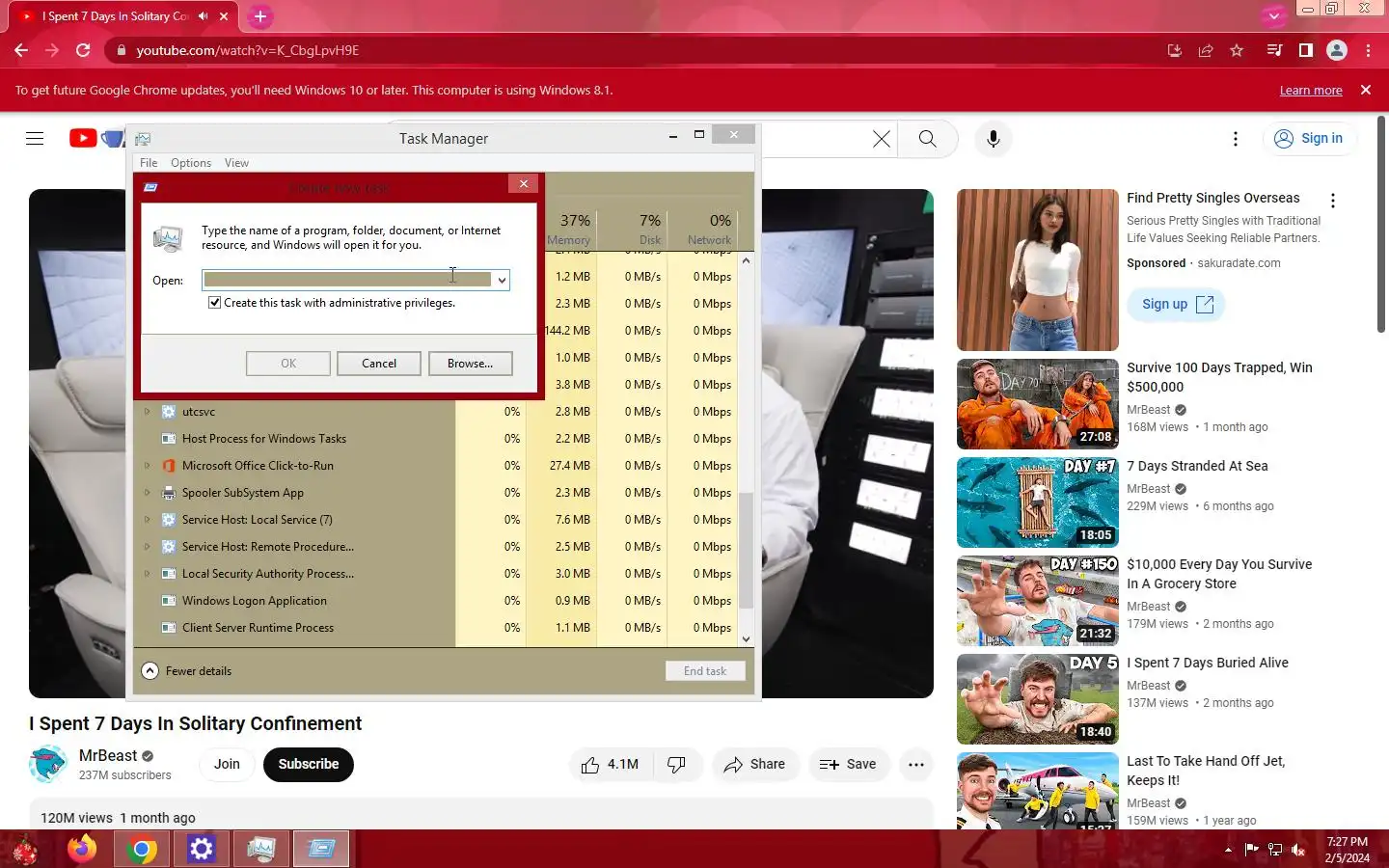Image resolution: width=1389 pixels, height=868 pixels.
Task: Open the View menu in Task Manager
Action: pos(236,163)
